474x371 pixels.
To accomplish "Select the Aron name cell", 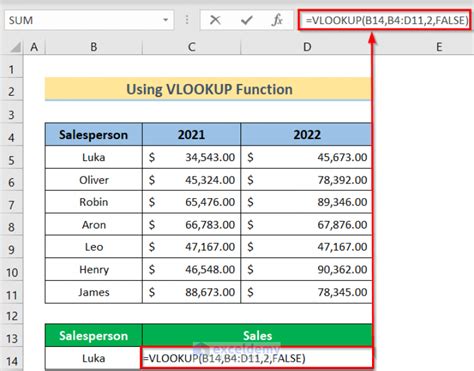I will 94,224.
